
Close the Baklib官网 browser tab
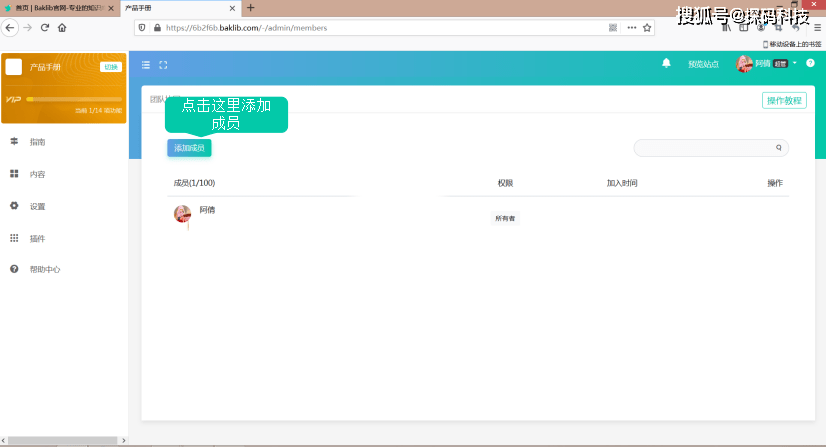111,8
